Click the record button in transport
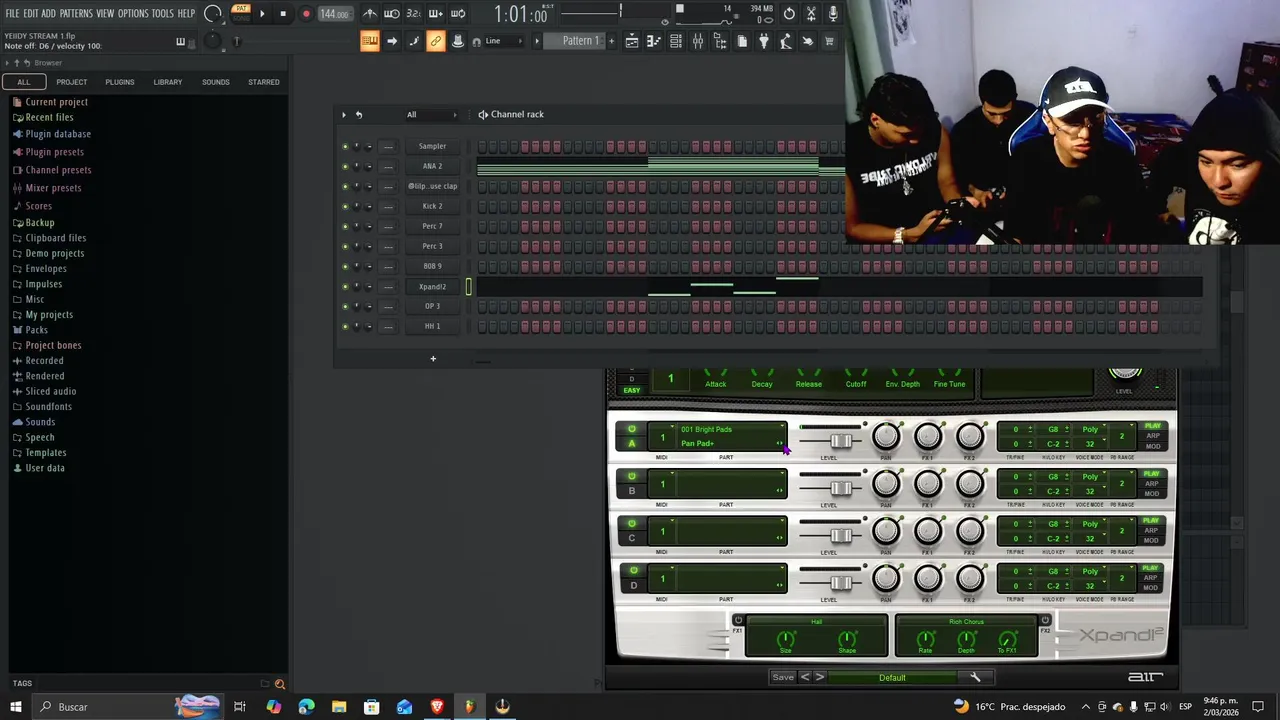Image resolution: width=1280 pixels, height=720 pixels. (306, 14)
